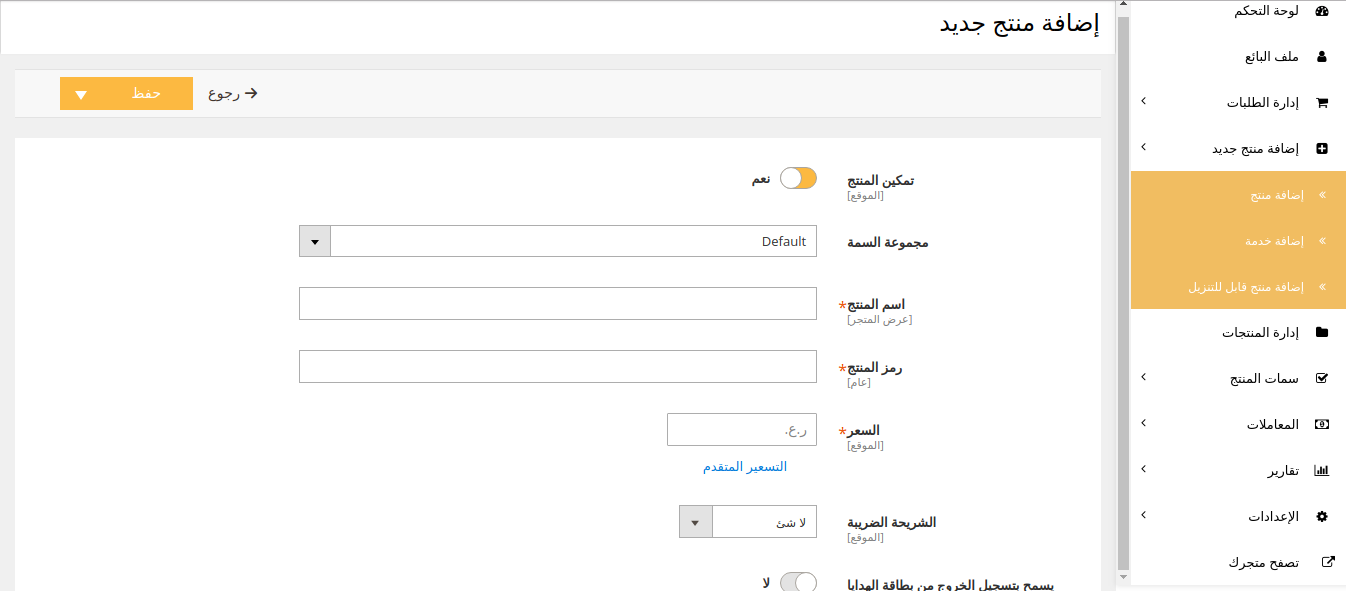Click the plus icon for adding new product
Screen dimensions: 1346x591
[x=1321, y=149]
